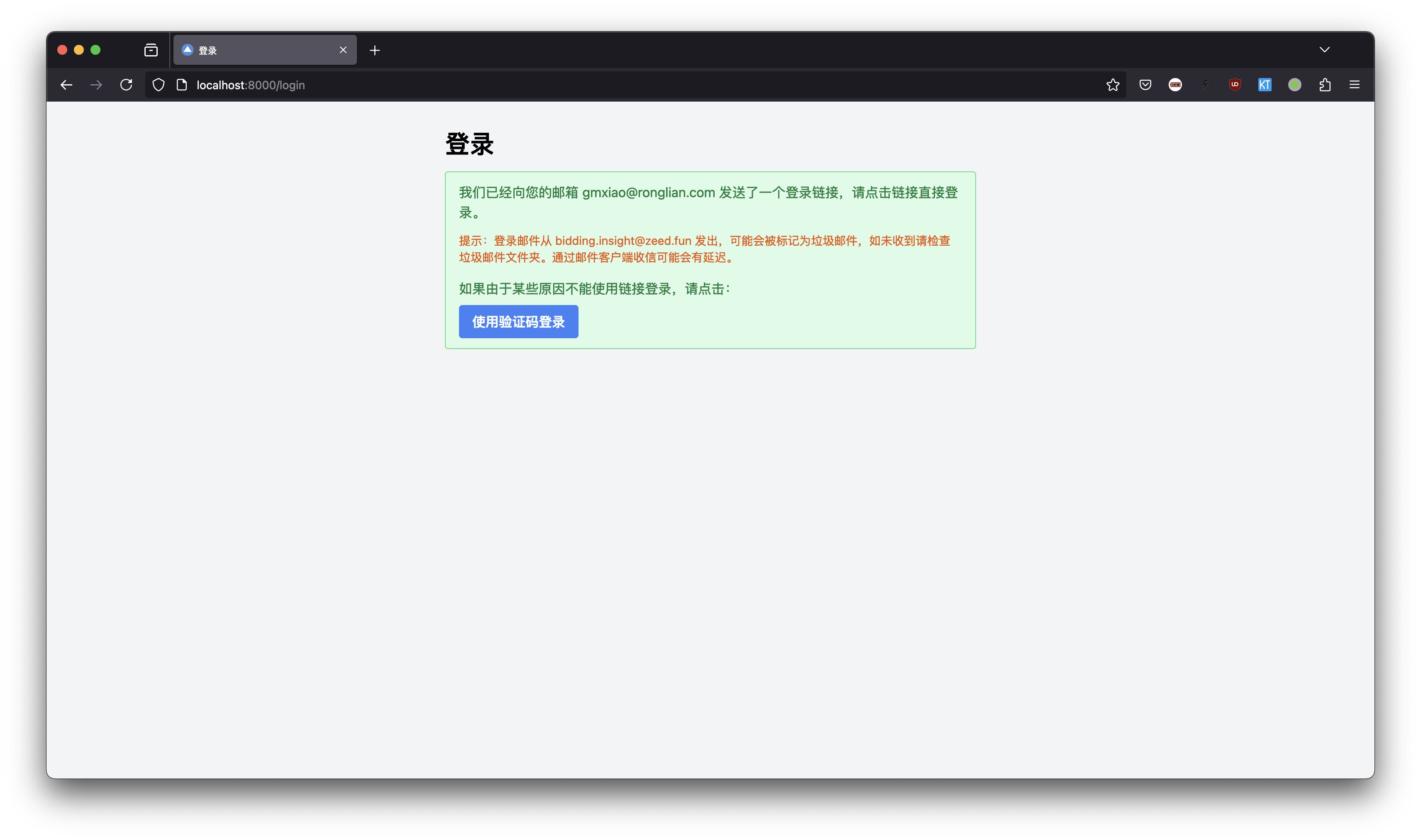
Task: Open the Firefox View tab icon
Action: [151, 50]
